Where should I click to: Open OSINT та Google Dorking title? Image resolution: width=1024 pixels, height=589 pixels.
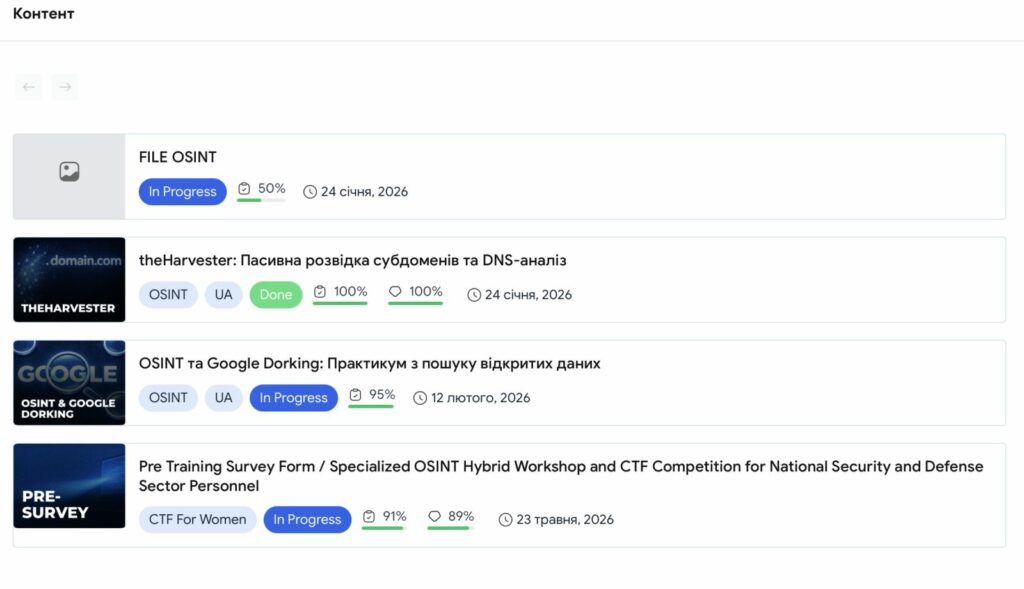tap(369, 363)
